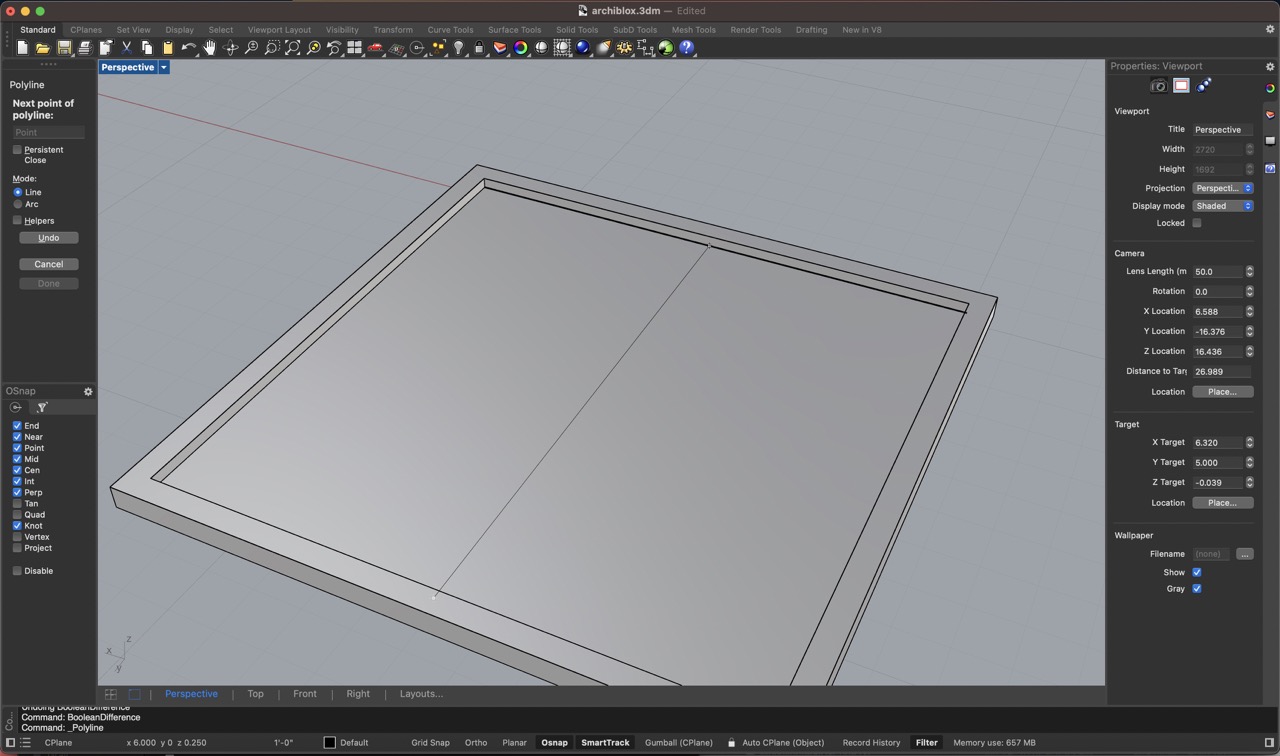Open the materials spheres tab in Properties
Image resolution: width=1280 pixels, height=756 pixels.
[1204, 86]
